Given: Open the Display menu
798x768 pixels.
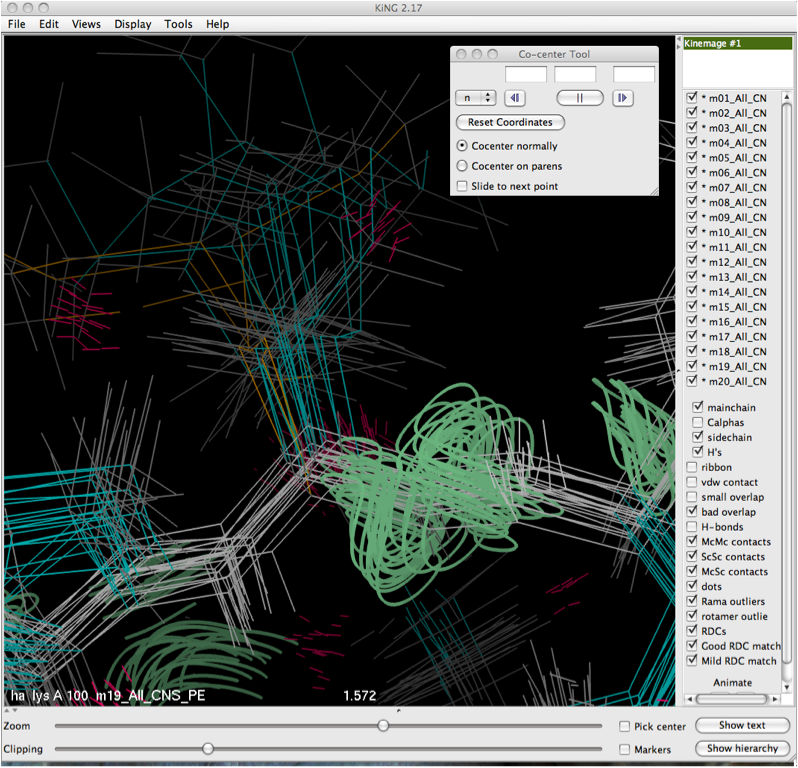Looking at the screenshot, I should 133,24.
